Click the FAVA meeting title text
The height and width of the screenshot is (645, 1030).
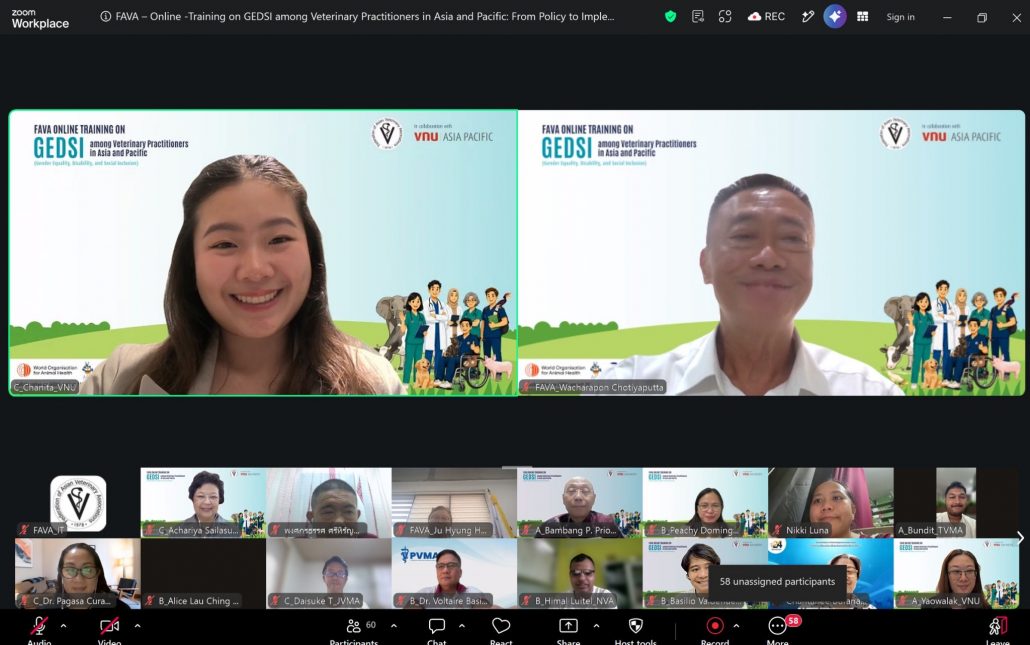click(365, 17)
